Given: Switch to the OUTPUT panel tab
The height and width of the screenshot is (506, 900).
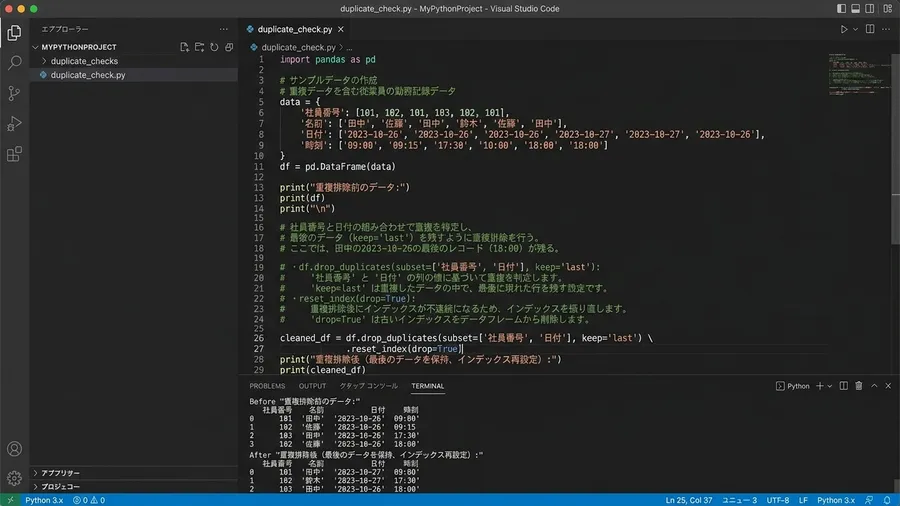Looking at the screenshot, I should 312,386.
